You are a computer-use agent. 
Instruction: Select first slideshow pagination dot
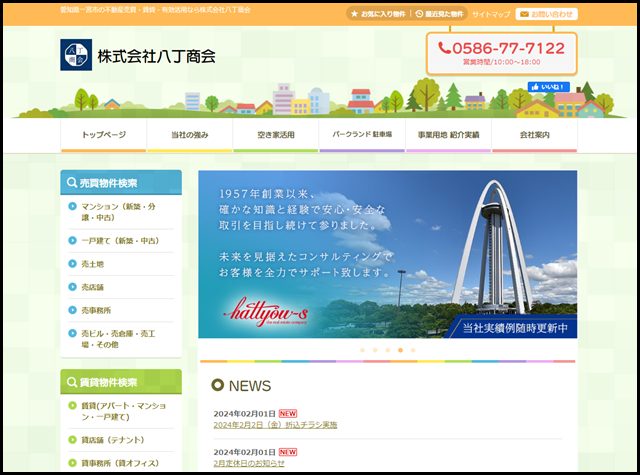pyautogui.click(x=362, y=350)
